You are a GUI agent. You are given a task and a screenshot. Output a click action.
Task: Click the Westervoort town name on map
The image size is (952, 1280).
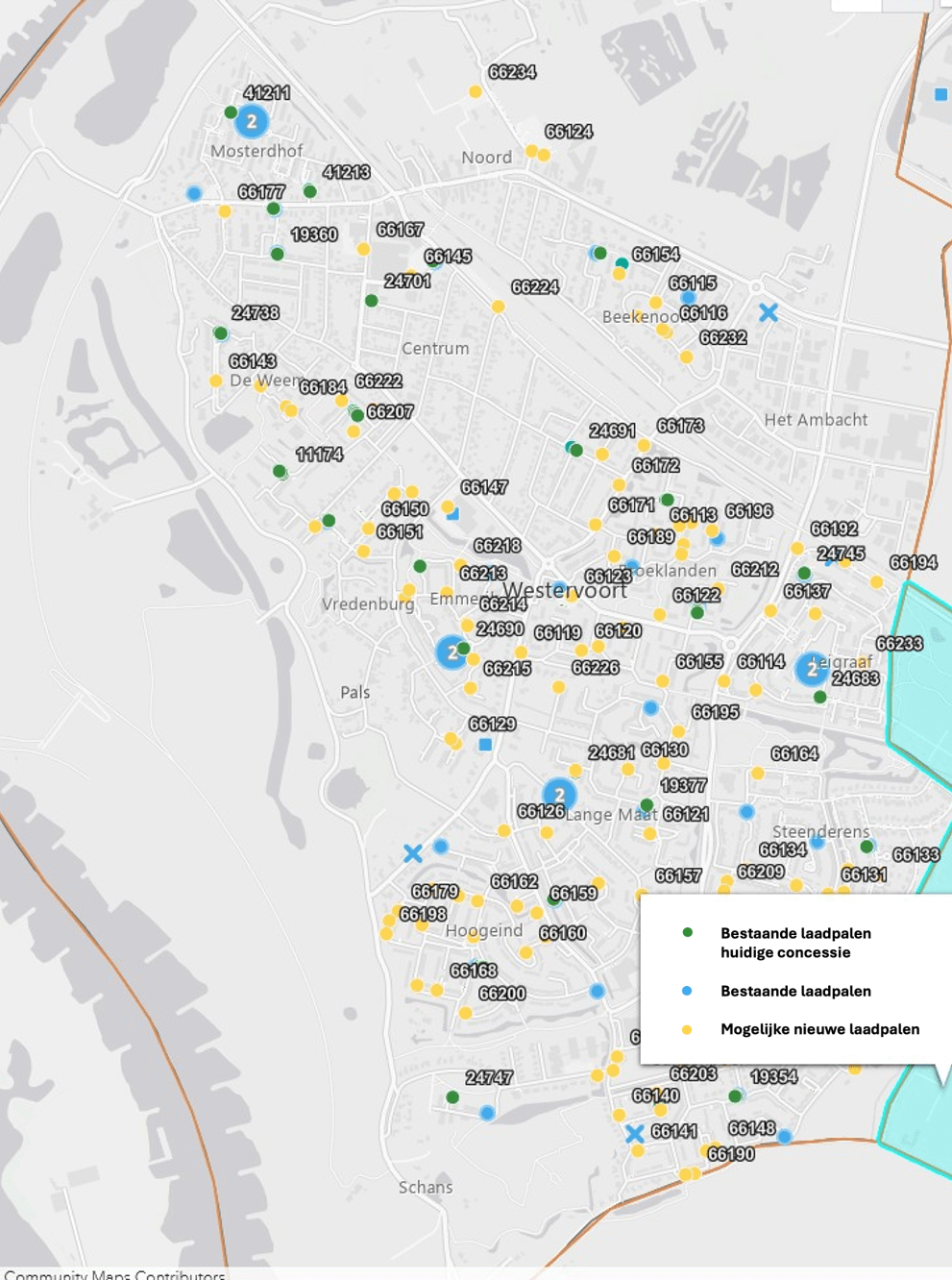[565, 590]
